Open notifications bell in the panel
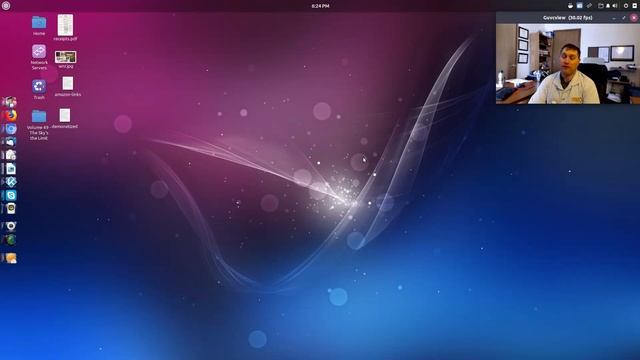This screenshot has width=640, height=360. [608, 6]
